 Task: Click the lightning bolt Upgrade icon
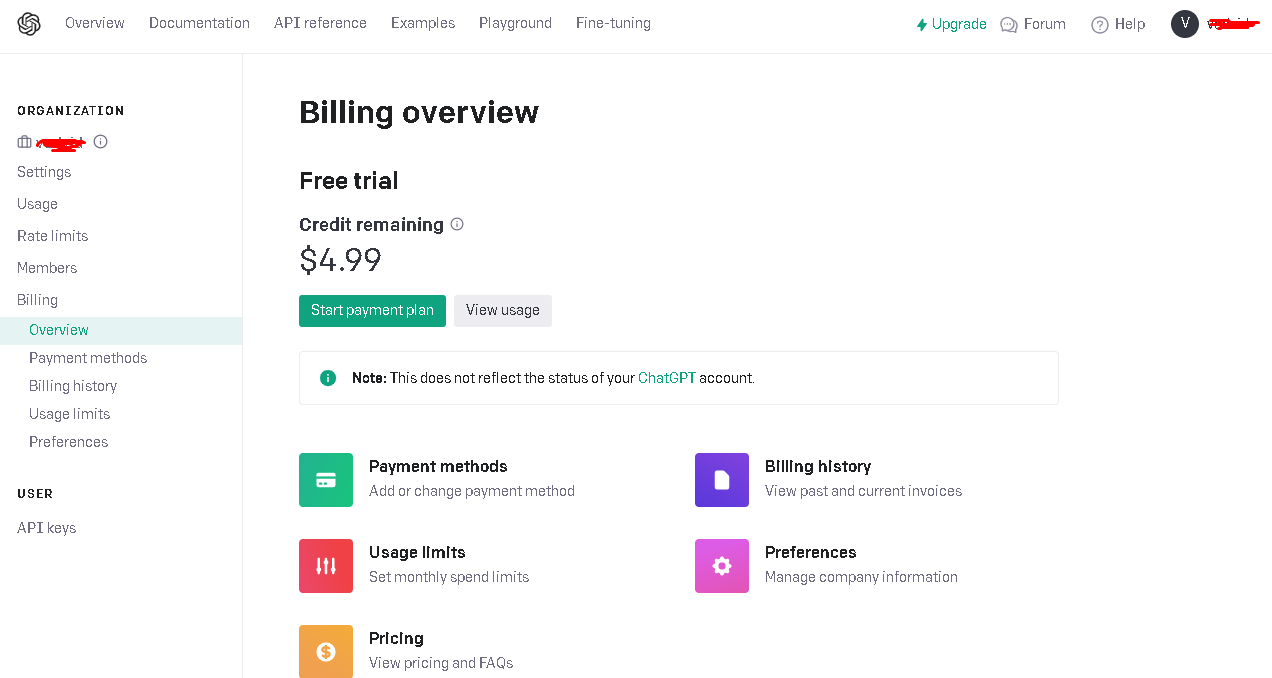[x=922, y=25]
